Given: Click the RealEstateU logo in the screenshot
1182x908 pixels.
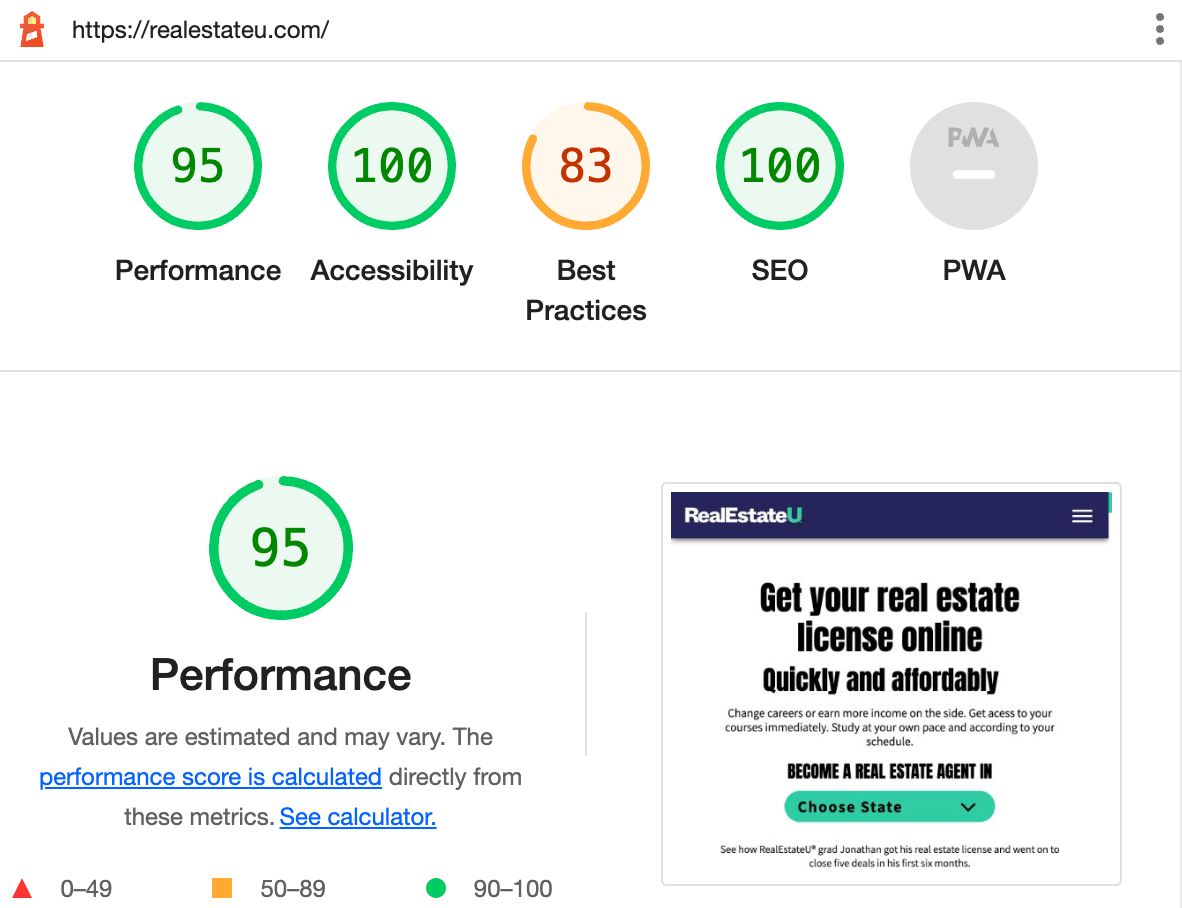Looking at the screenshot, I should point(743,516).
